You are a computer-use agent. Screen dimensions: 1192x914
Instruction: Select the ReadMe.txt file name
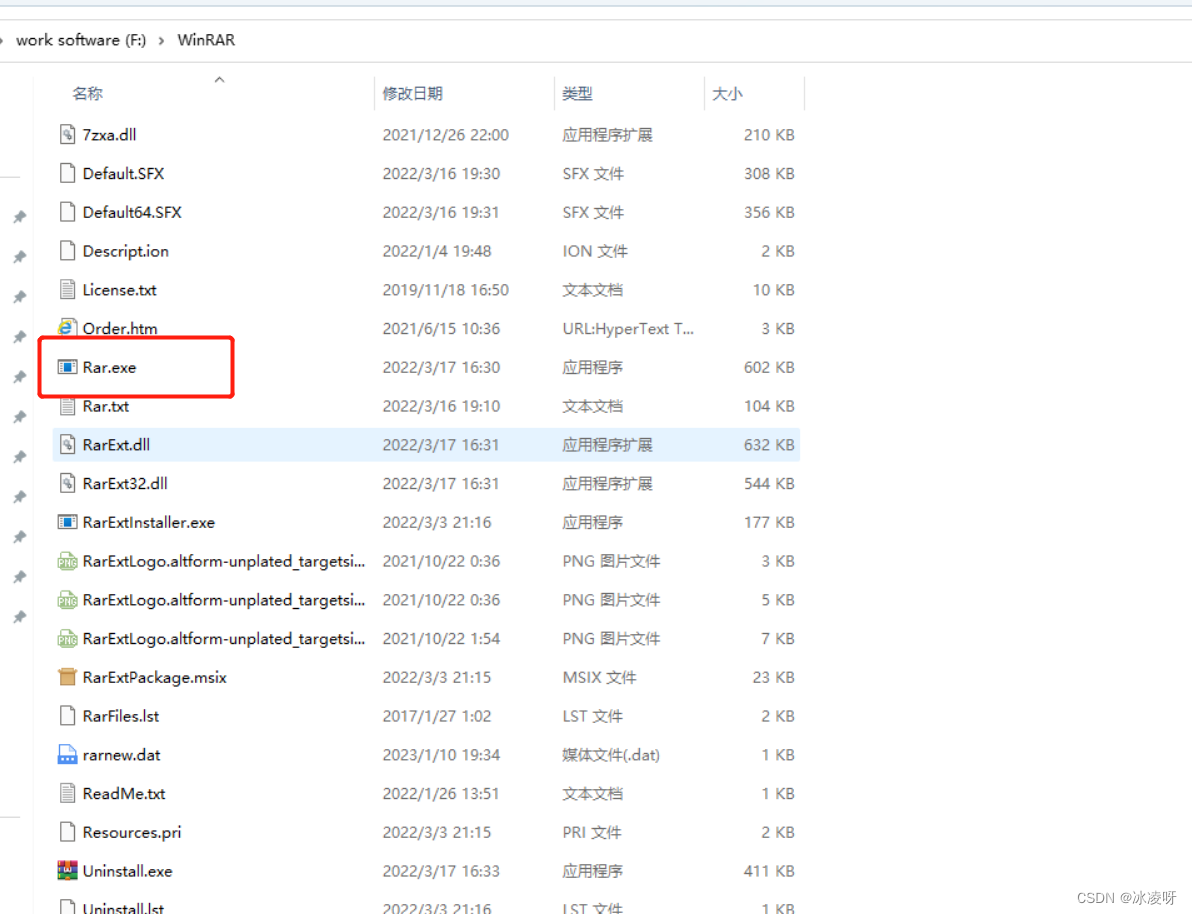click(x=124, y=794)
